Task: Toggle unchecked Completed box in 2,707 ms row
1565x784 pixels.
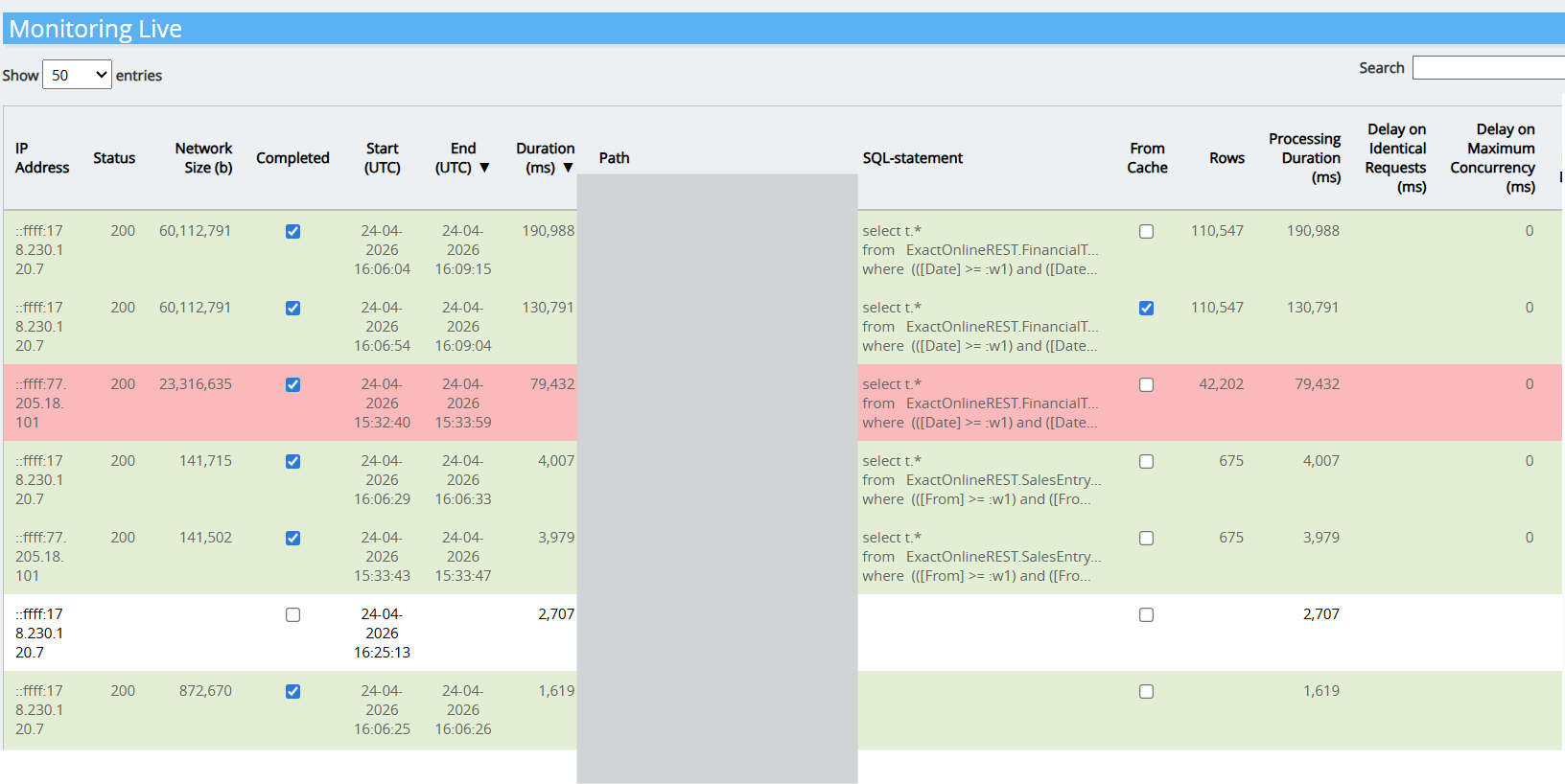Action: 292,615
